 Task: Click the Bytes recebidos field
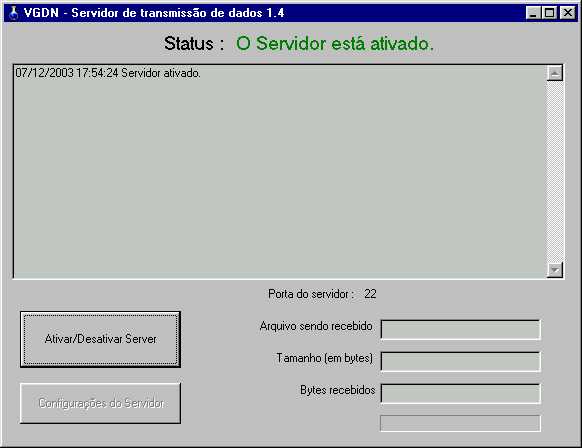point(460,393)
